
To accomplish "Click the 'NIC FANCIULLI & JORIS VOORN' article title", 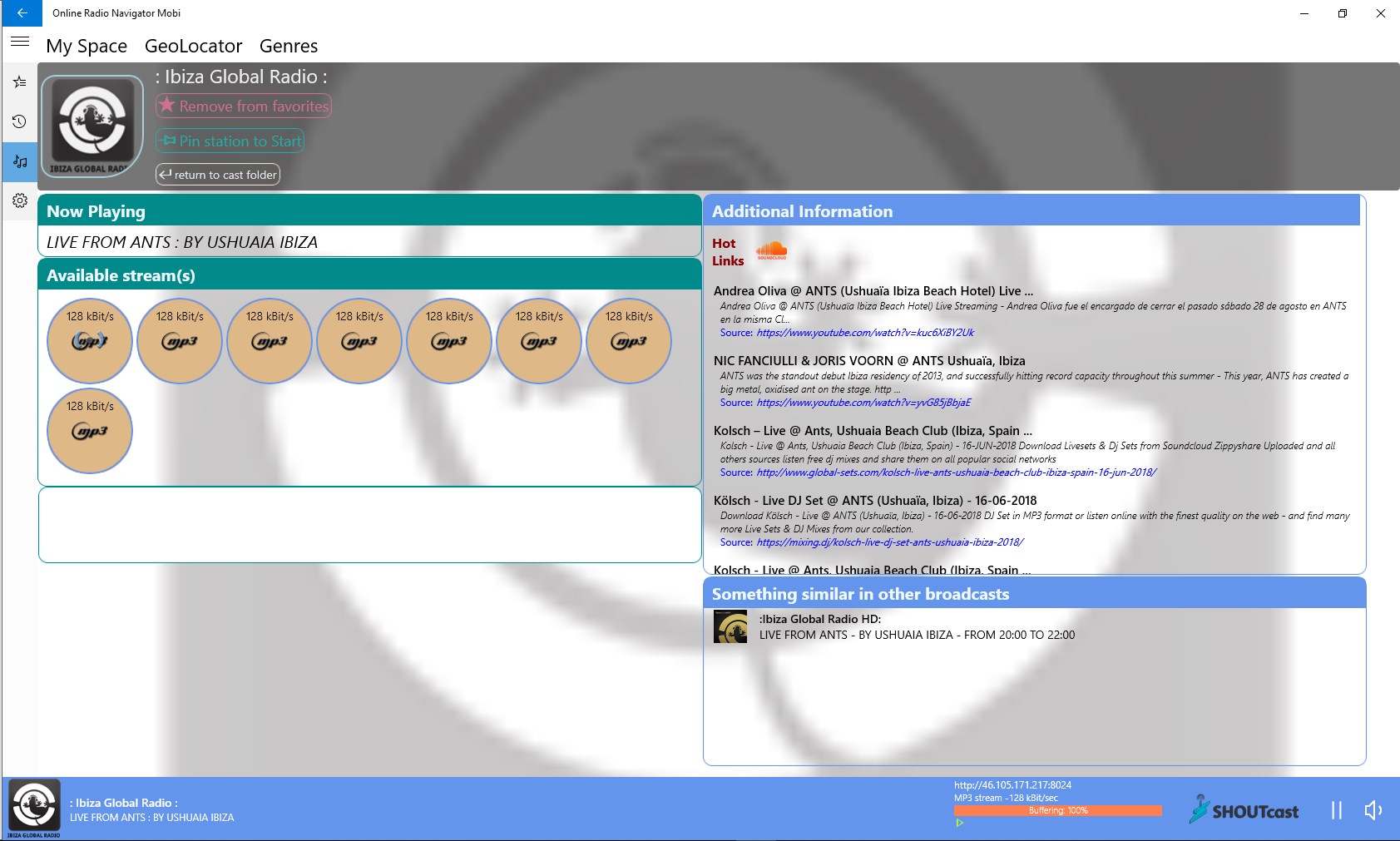I will click(x=869, y=361).
